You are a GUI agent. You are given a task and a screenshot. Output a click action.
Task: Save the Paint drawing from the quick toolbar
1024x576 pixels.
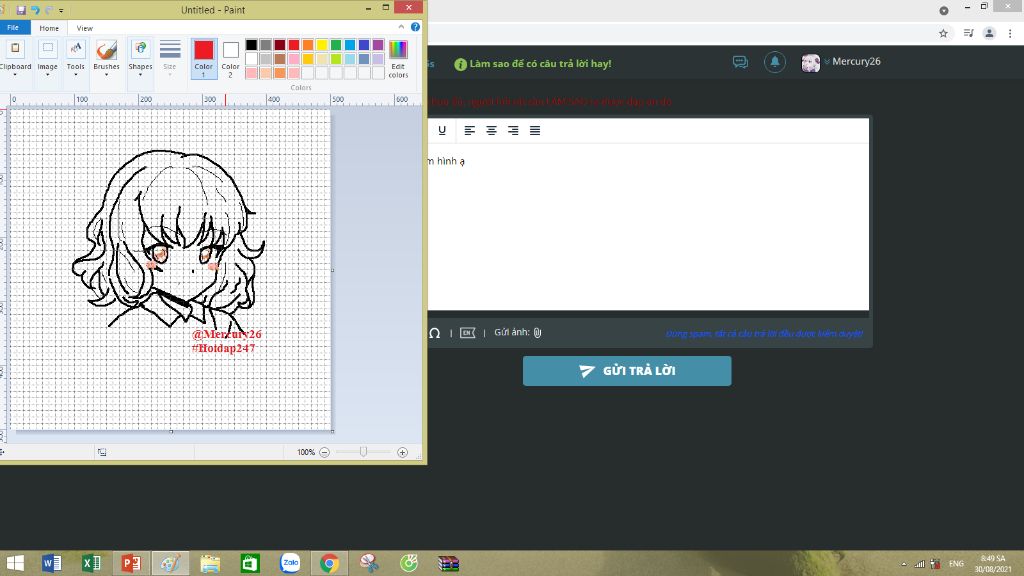tap(21, 10)
